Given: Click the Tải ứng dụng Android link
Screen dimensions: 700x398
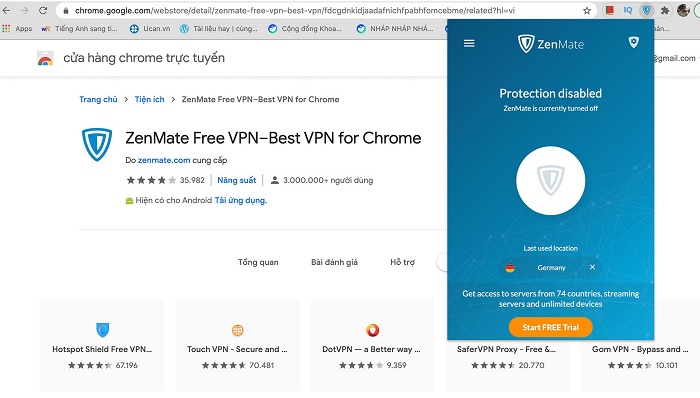Looking at the screenshot, I should [241, 200].
